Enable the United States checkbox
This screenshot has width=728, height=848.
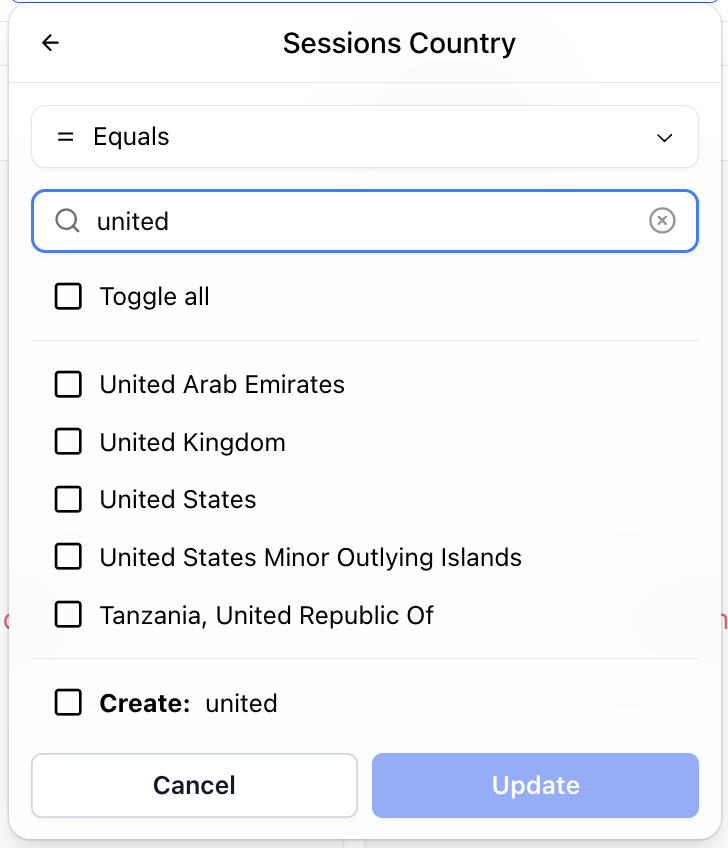coord(68,500)
